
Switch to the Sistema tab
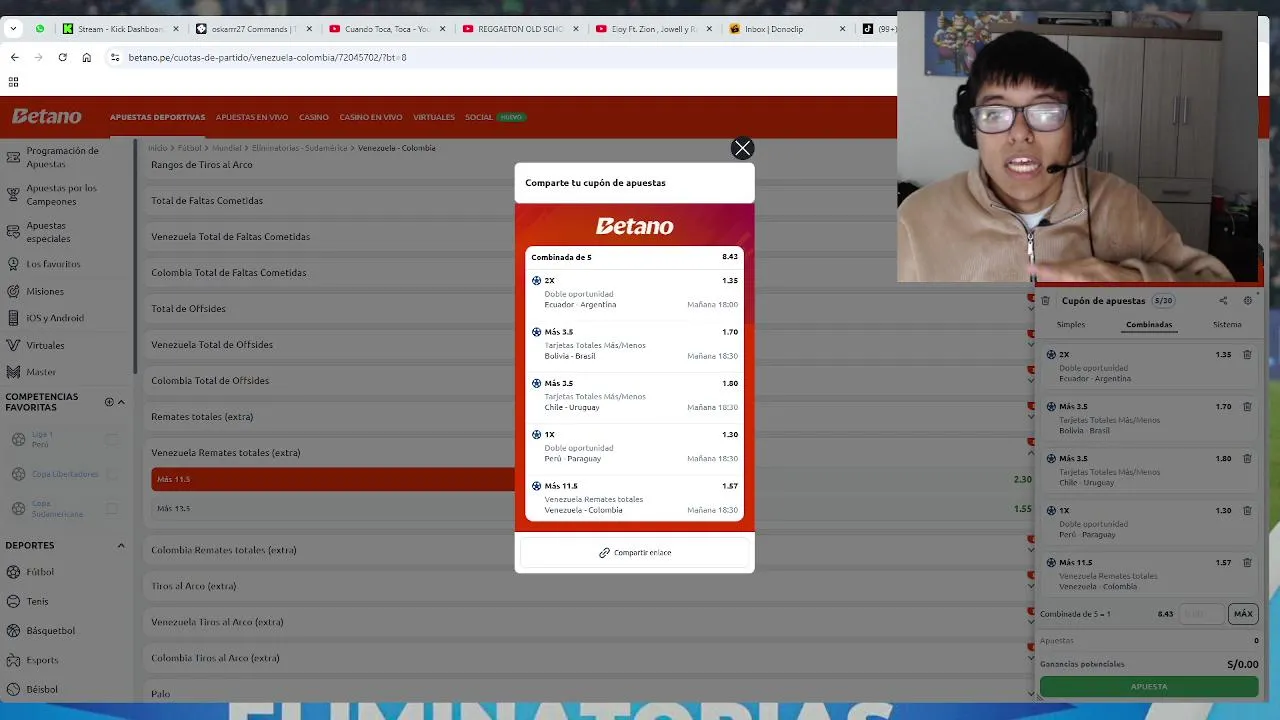(1227, 324)
